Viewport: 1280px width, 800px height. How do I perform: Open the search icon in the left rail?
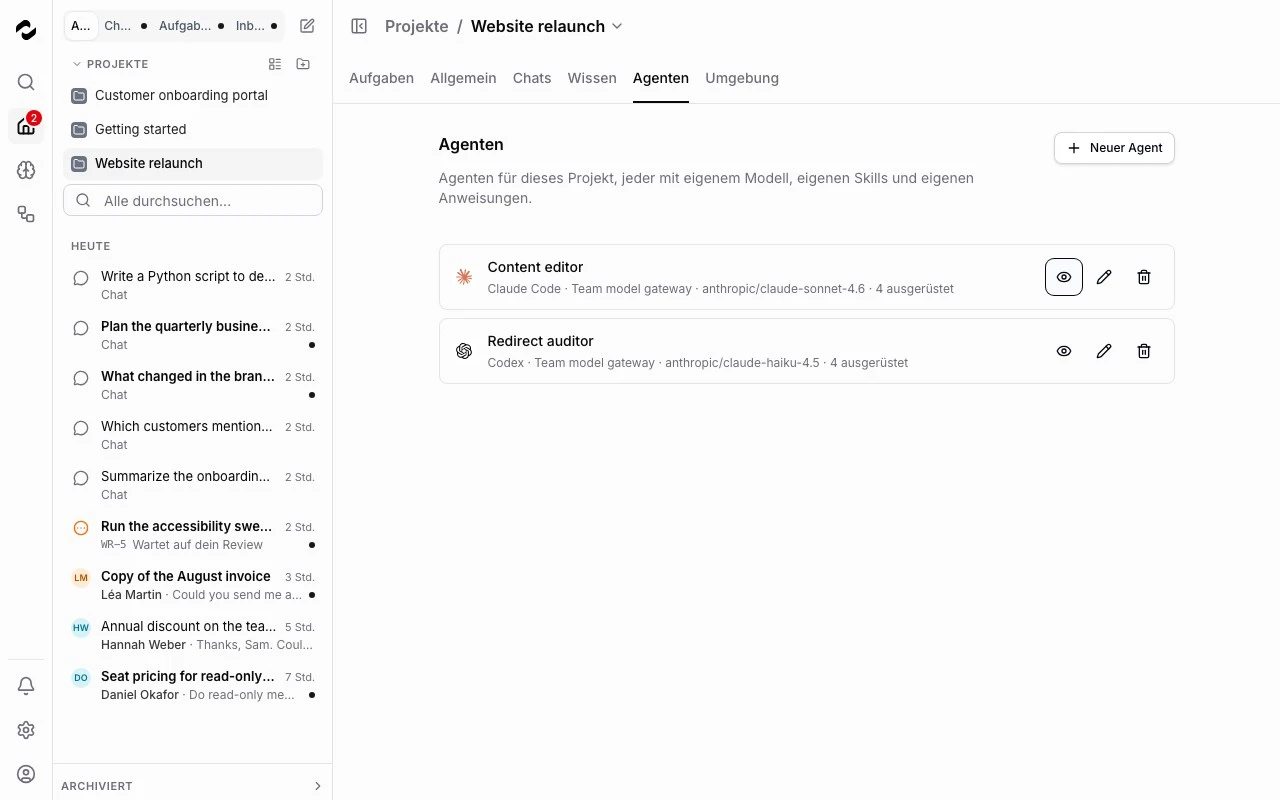click(26, 82)
